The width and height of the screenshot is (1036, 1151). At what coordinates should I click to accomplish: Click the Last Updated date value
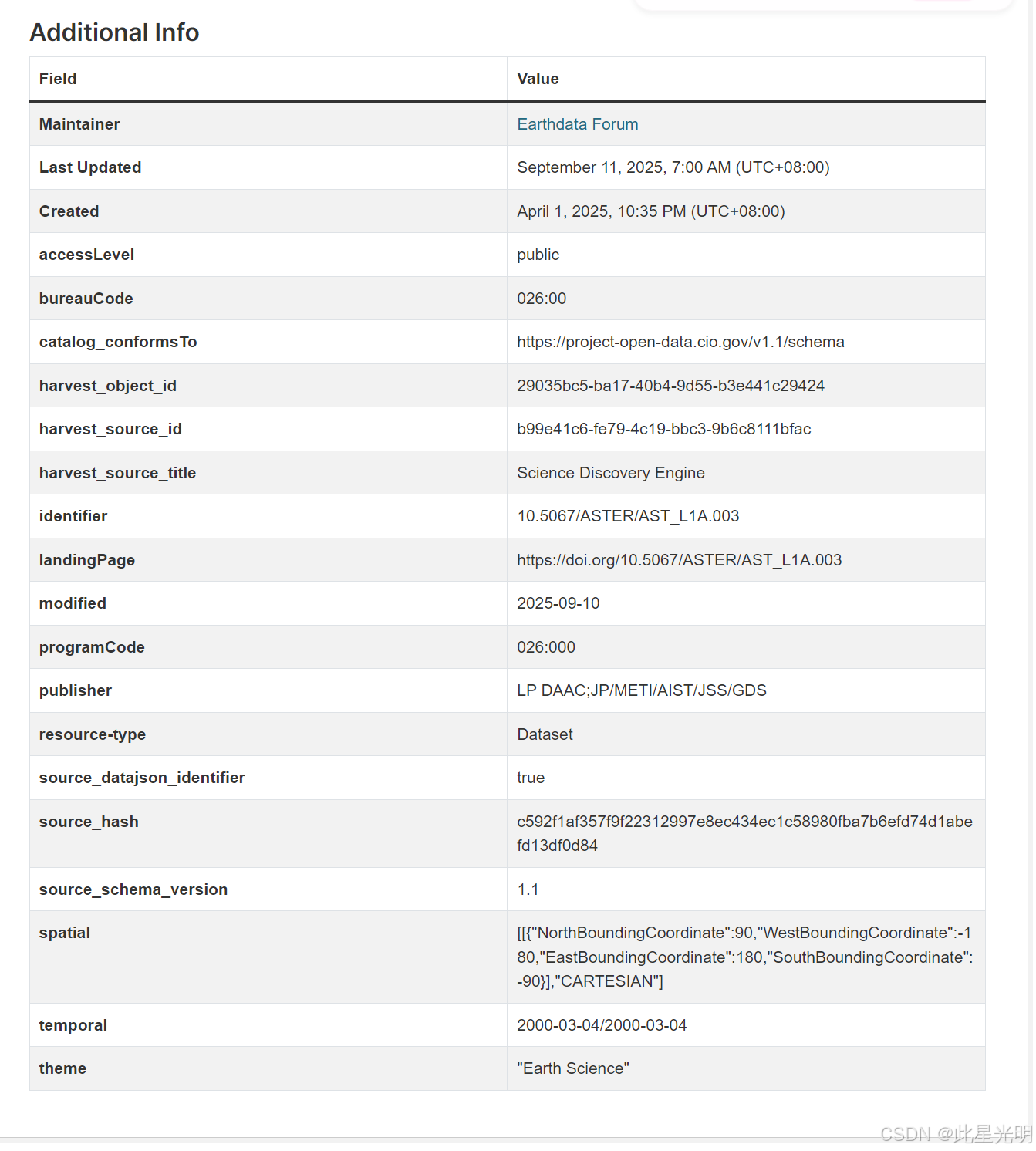(x=673, y=167)
